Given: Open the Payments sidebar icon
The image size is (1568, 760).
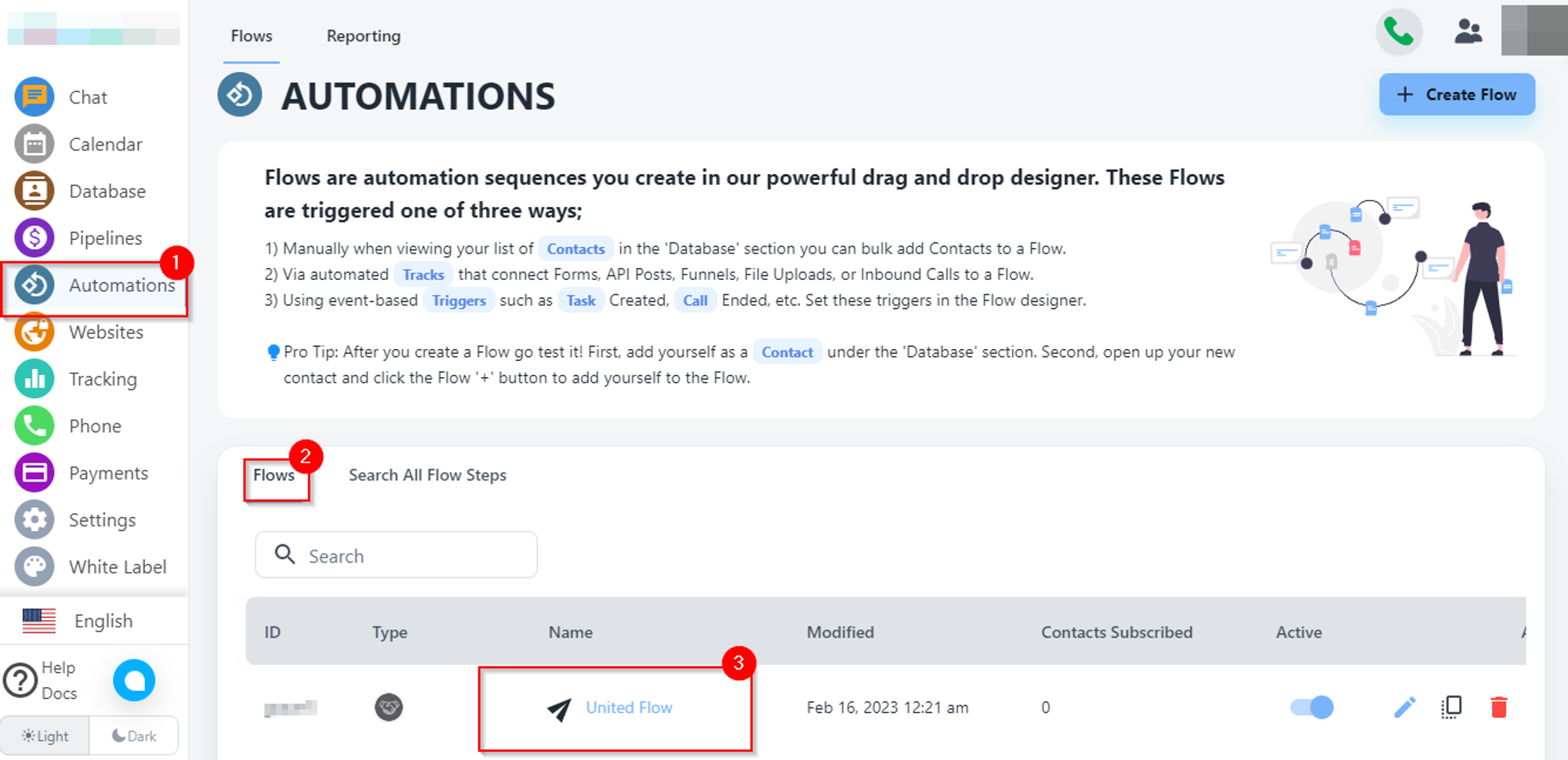Looking at the screenshot, I should click(x=34, y=473).
